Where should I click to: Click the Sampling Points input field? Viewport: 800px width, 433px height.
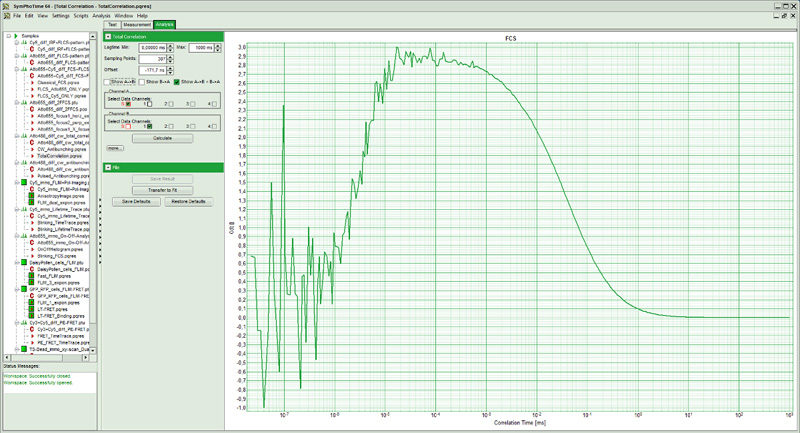tap(154, 58)
